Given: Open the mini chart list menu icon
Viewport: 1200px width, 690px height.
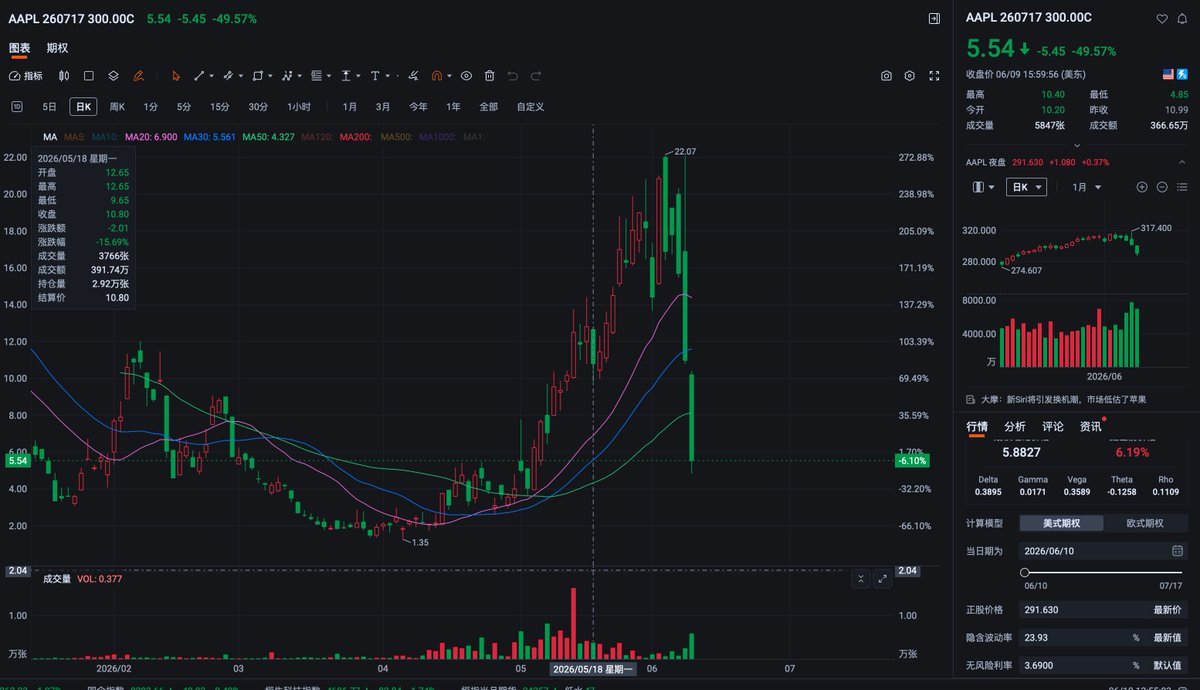Looking at the screenshot, I should pyautogui.click(x=1182, y=187).
